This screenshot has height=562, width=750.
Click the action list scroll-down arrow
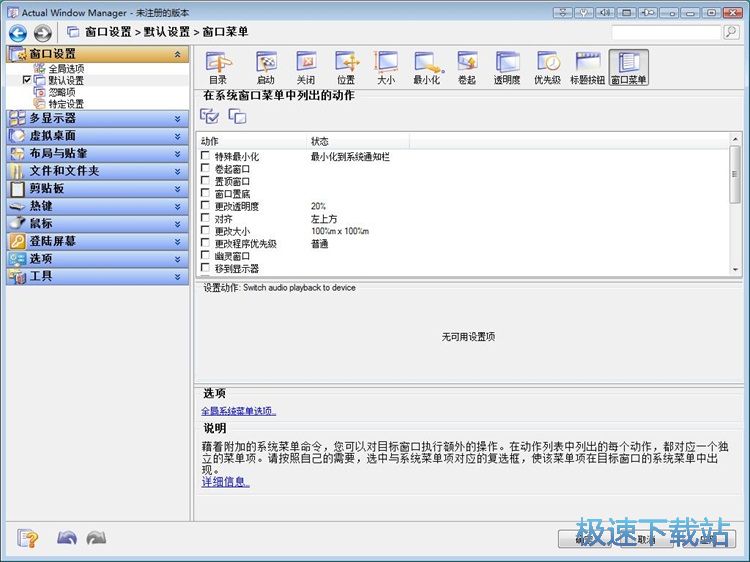pyautogui.click(x=735, y=270)
